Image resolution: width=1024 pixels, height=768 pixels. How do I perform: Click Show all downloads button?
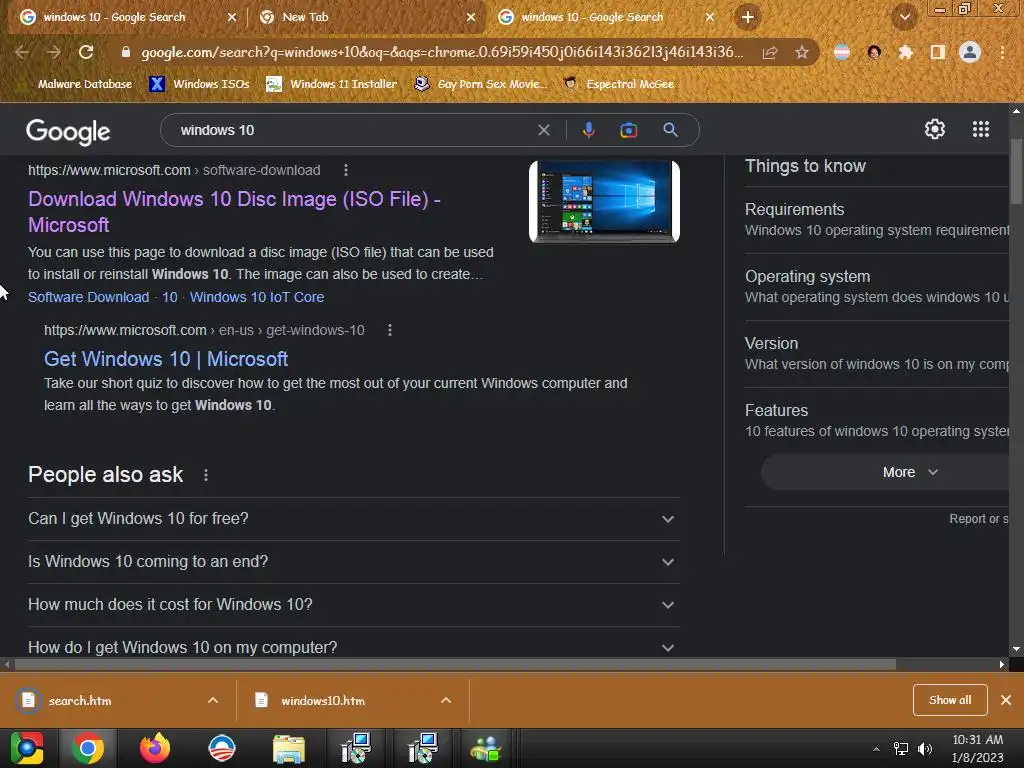(x=950, y=700)
